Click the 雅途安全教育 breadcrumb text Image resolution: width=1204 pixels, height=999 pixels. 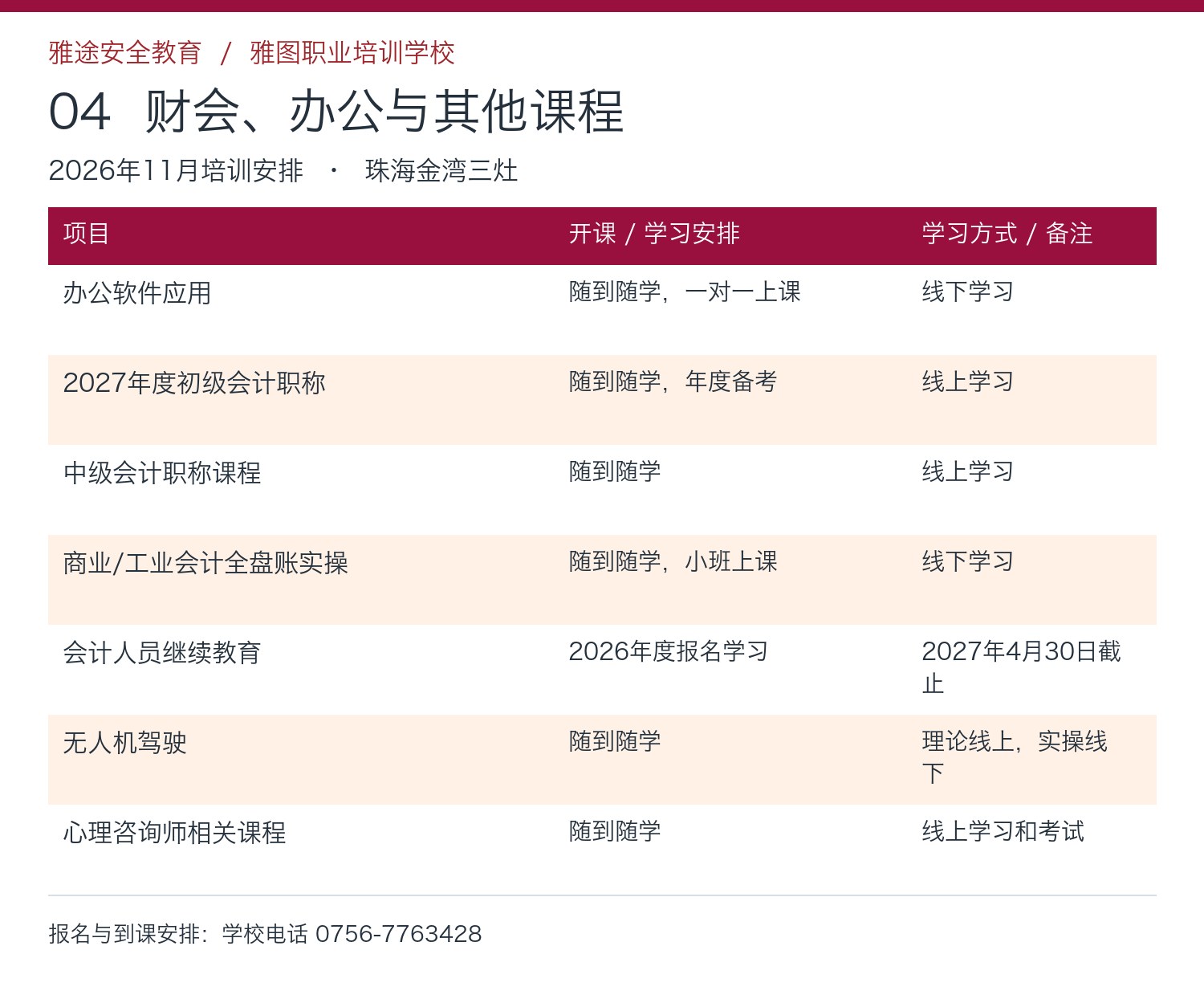[124, 53]
